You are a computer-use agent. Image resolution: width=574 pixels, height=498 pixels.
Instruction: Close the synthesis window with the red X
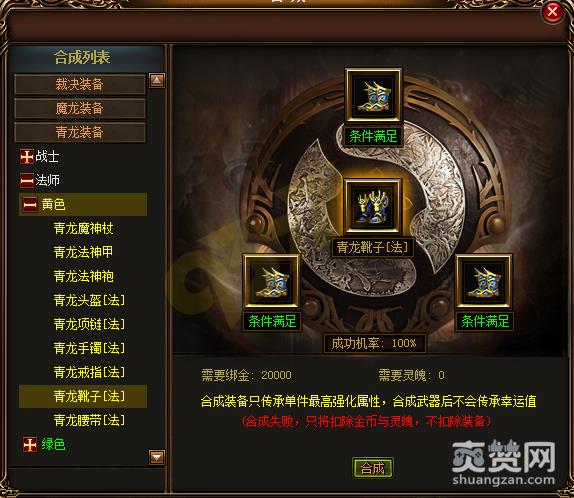[x=552, y=12]
